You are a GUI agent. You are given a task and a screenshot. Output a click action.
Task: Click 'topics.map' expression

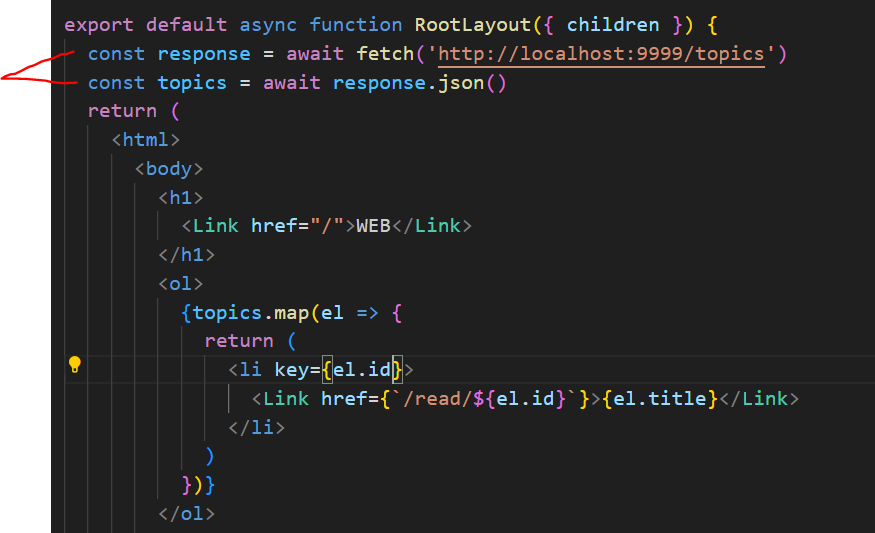point(251,313)
